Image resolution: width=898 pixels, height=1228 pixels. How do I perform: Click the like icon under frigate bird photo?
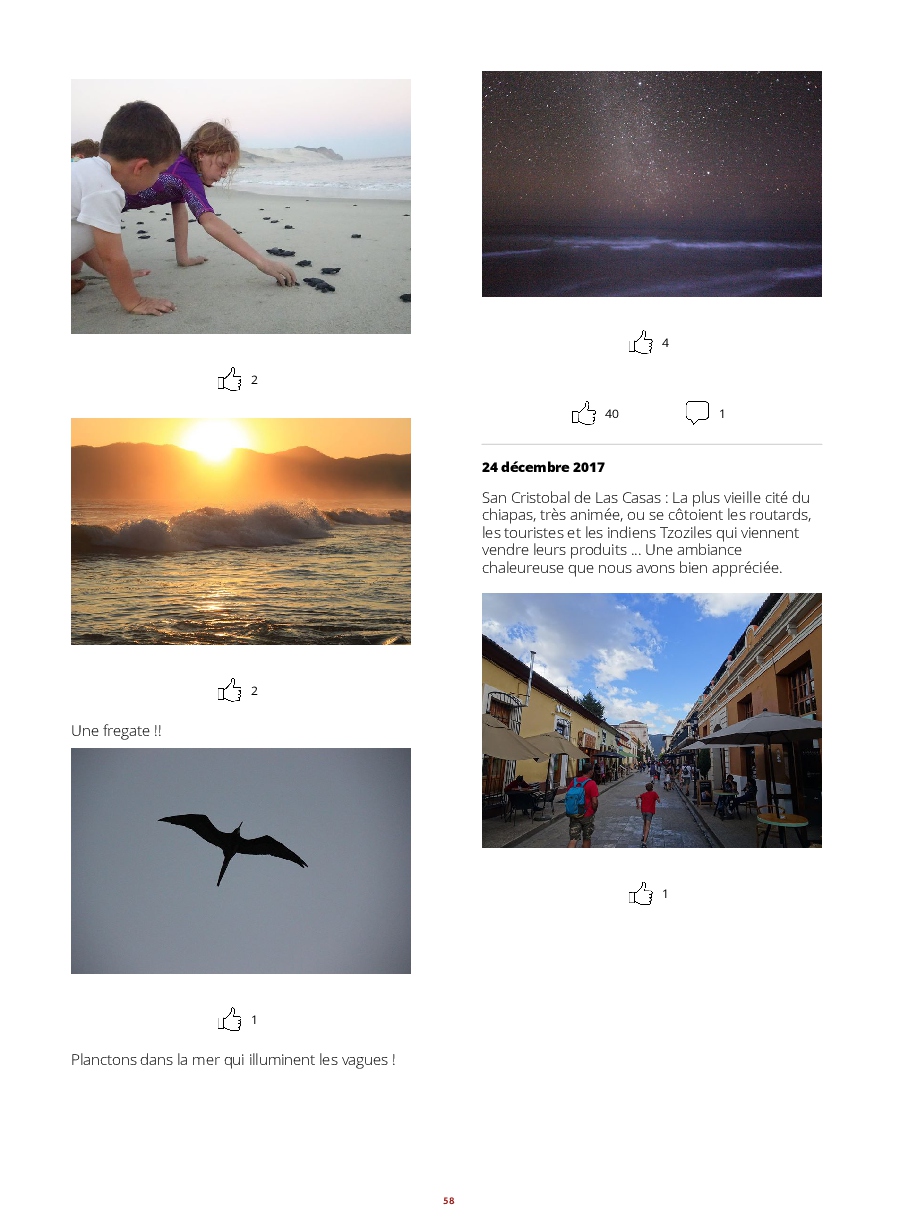(x=230, y=1019)
